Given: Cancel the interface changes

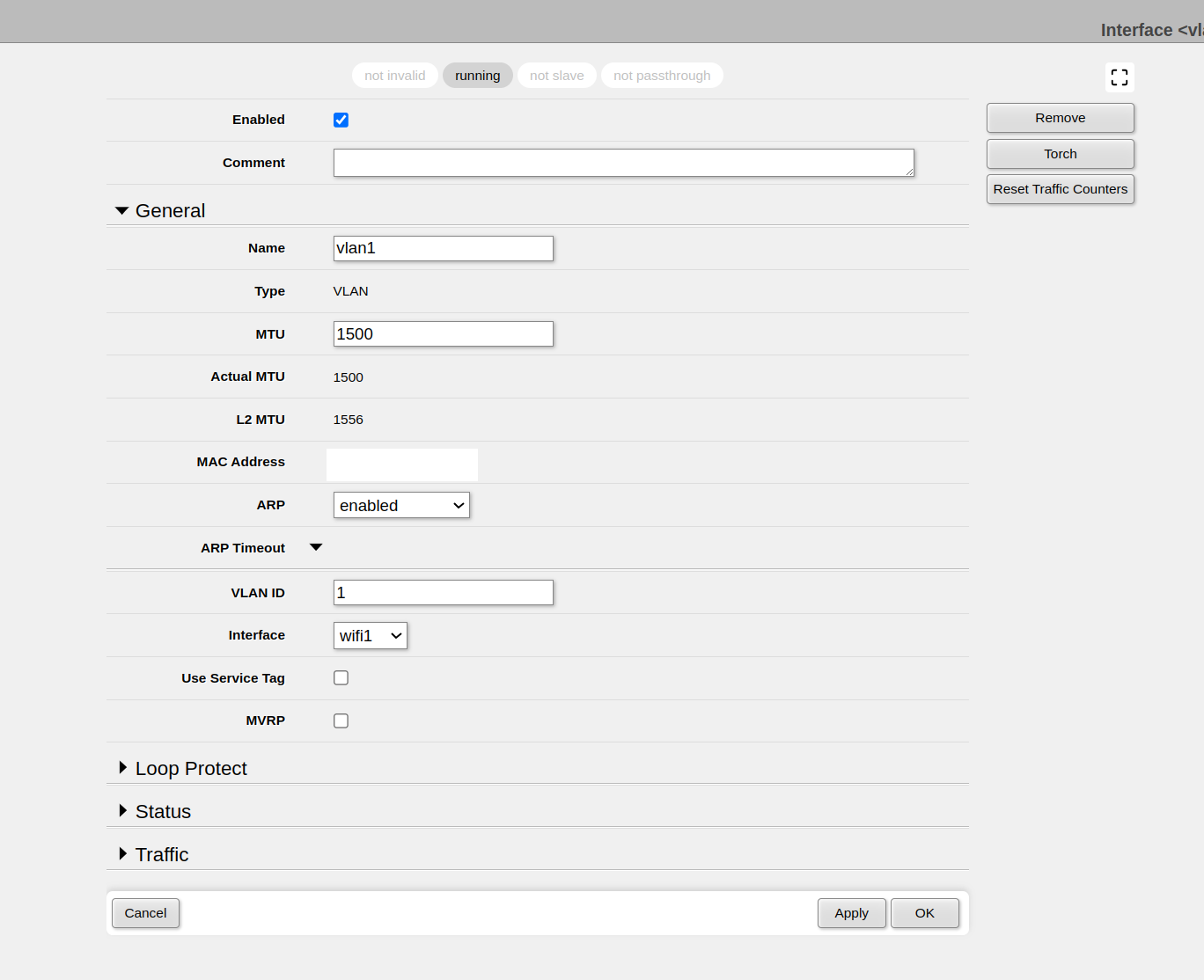Looking at the screenshot, I should [x=145, y=913].
